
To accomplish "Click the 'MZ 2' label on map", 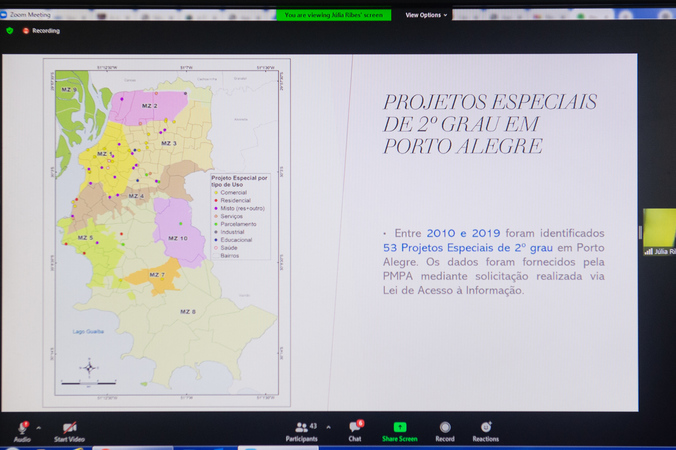I will (x=150, y=106).
